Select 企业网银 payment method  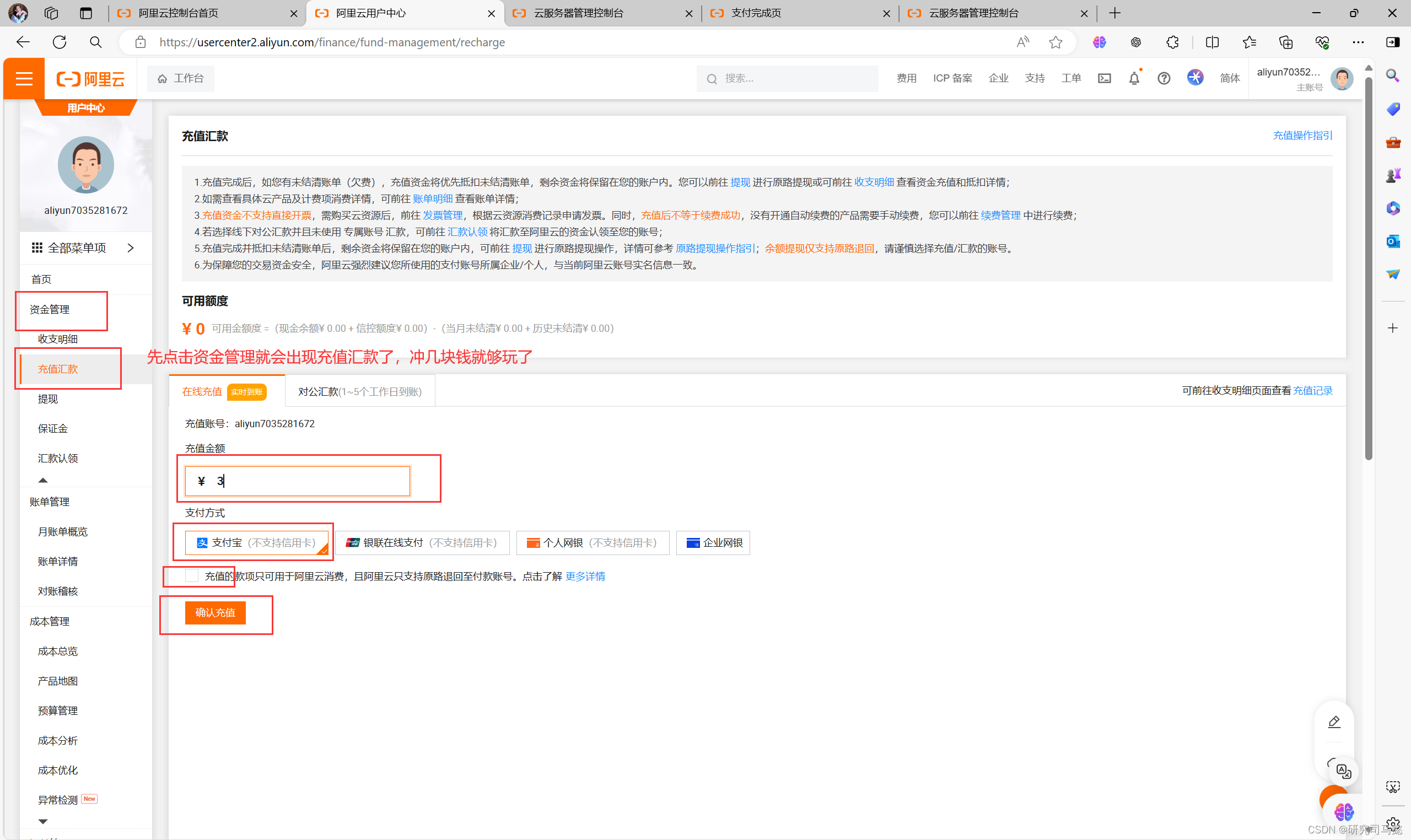point(713,543)
